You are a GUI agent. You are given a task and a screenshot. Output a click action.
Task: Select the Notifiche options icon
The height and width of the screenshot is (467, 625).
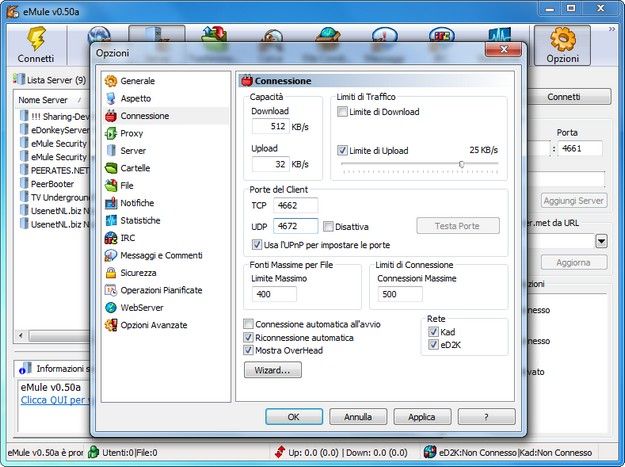[111, 203]
